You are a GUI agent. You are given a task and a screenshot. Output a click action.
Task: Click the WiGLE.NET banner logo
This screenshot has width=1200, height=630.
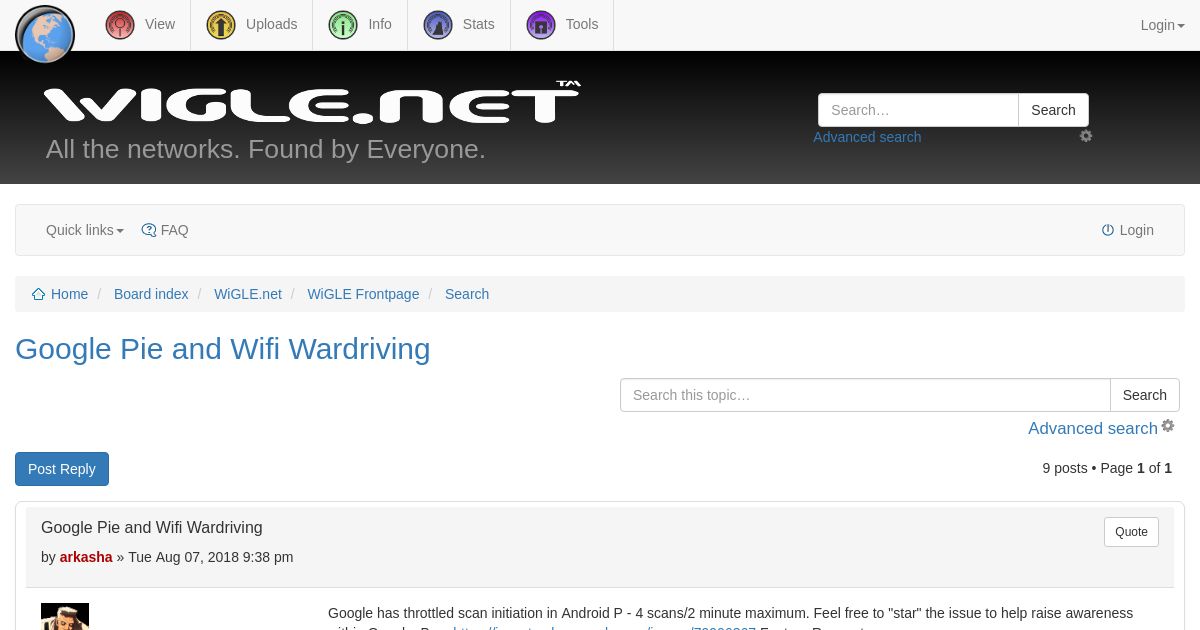312,102
